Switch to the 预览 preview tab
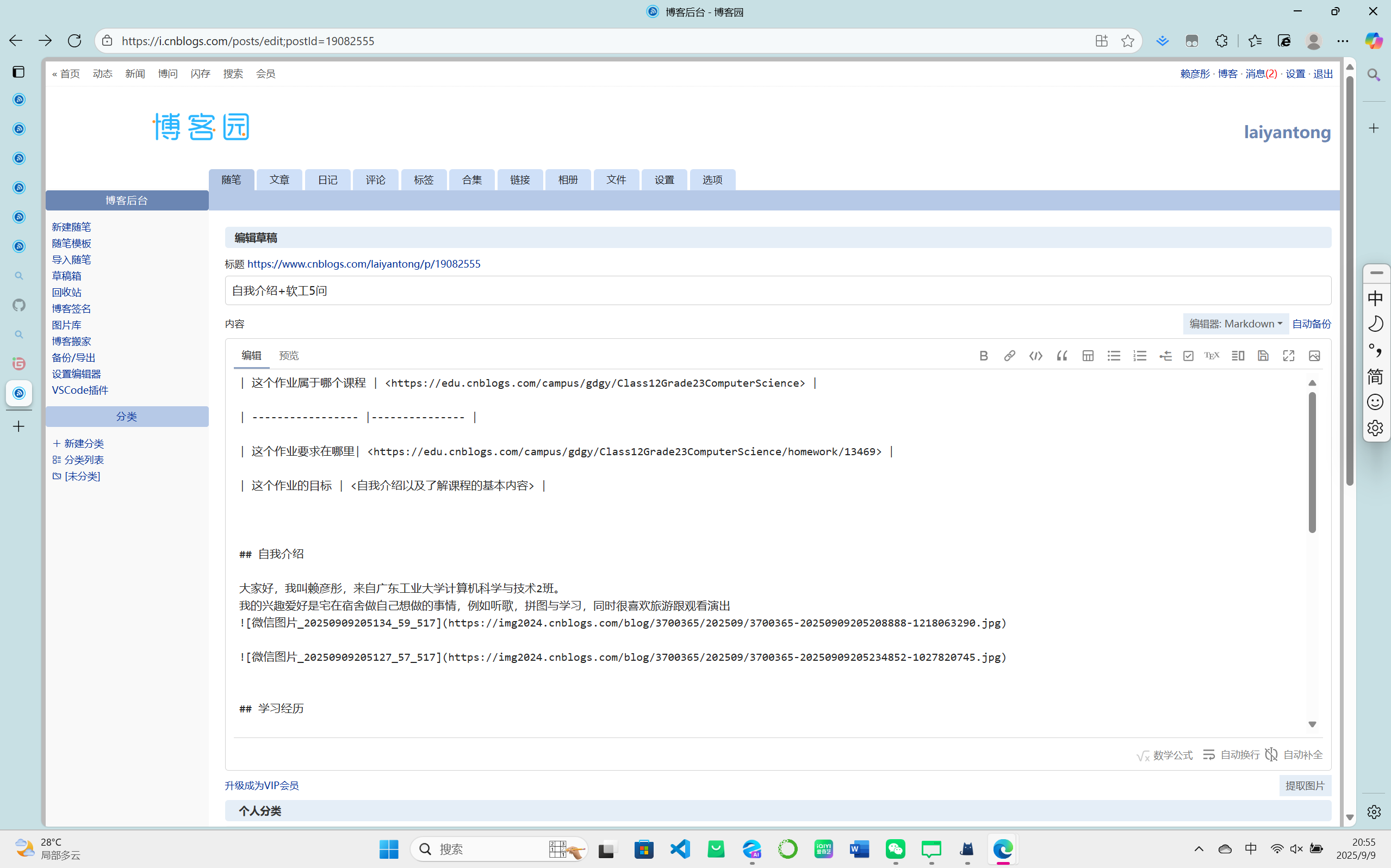 pos(289,356)
